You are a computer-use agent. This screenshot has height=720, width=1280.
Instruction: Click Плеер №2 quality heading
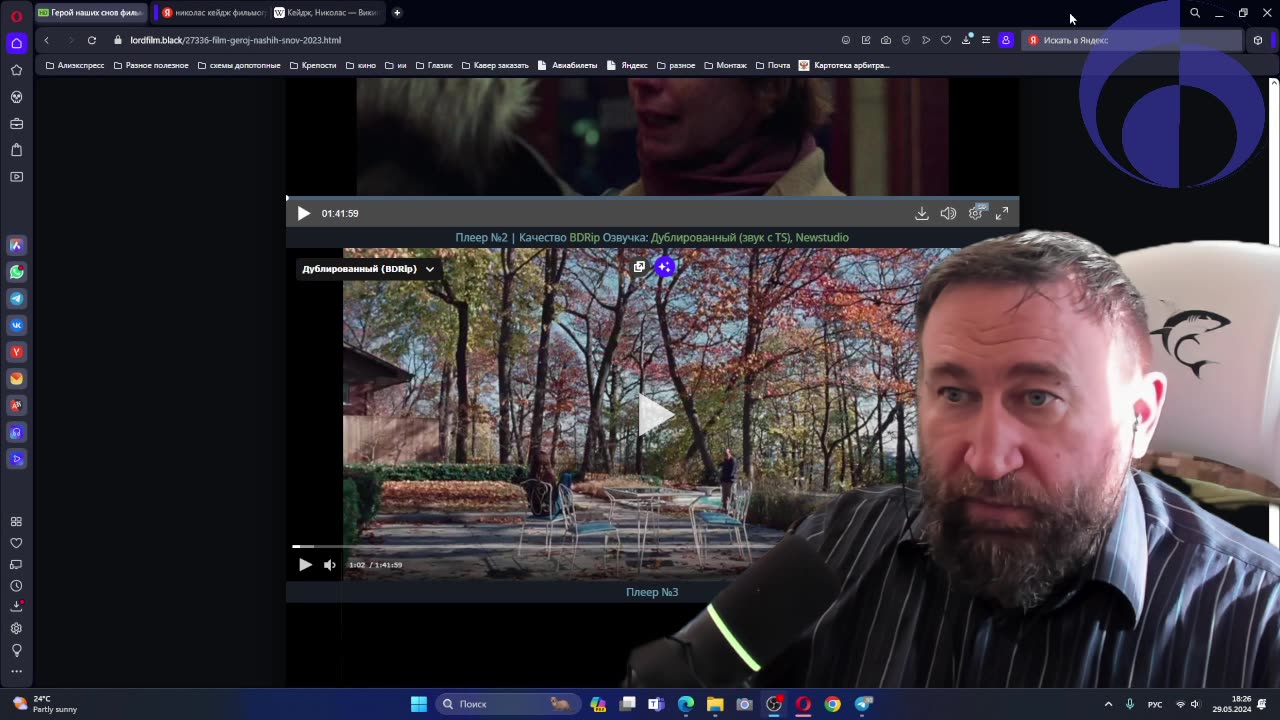tap(652, 237)
